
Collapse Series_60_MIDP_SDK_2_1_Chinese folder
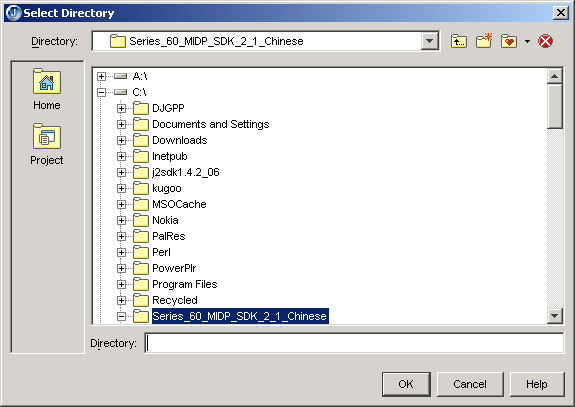tap(121, 316)
